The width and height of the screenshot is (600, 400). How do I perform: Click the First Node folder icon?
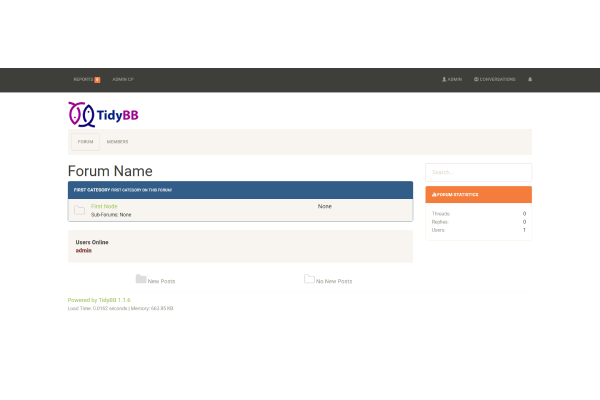click(x=80, y=210)
